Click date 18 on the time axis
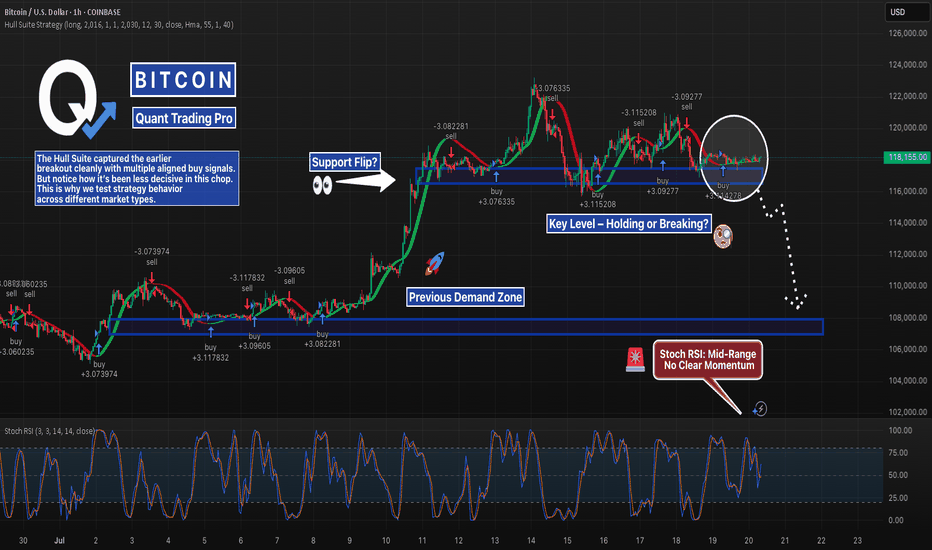 click(x=676, y=540)
